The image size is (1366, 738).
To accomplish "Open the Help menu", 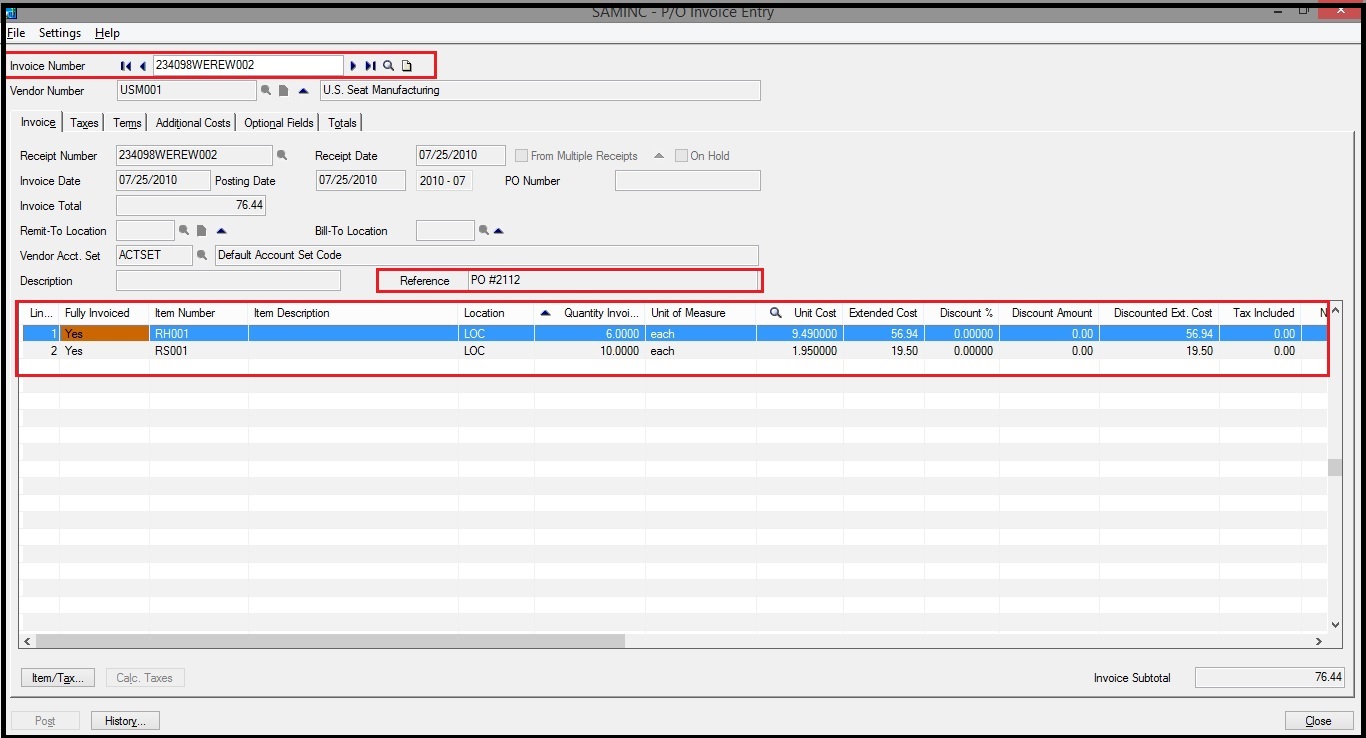I will [x=107, y=33].
